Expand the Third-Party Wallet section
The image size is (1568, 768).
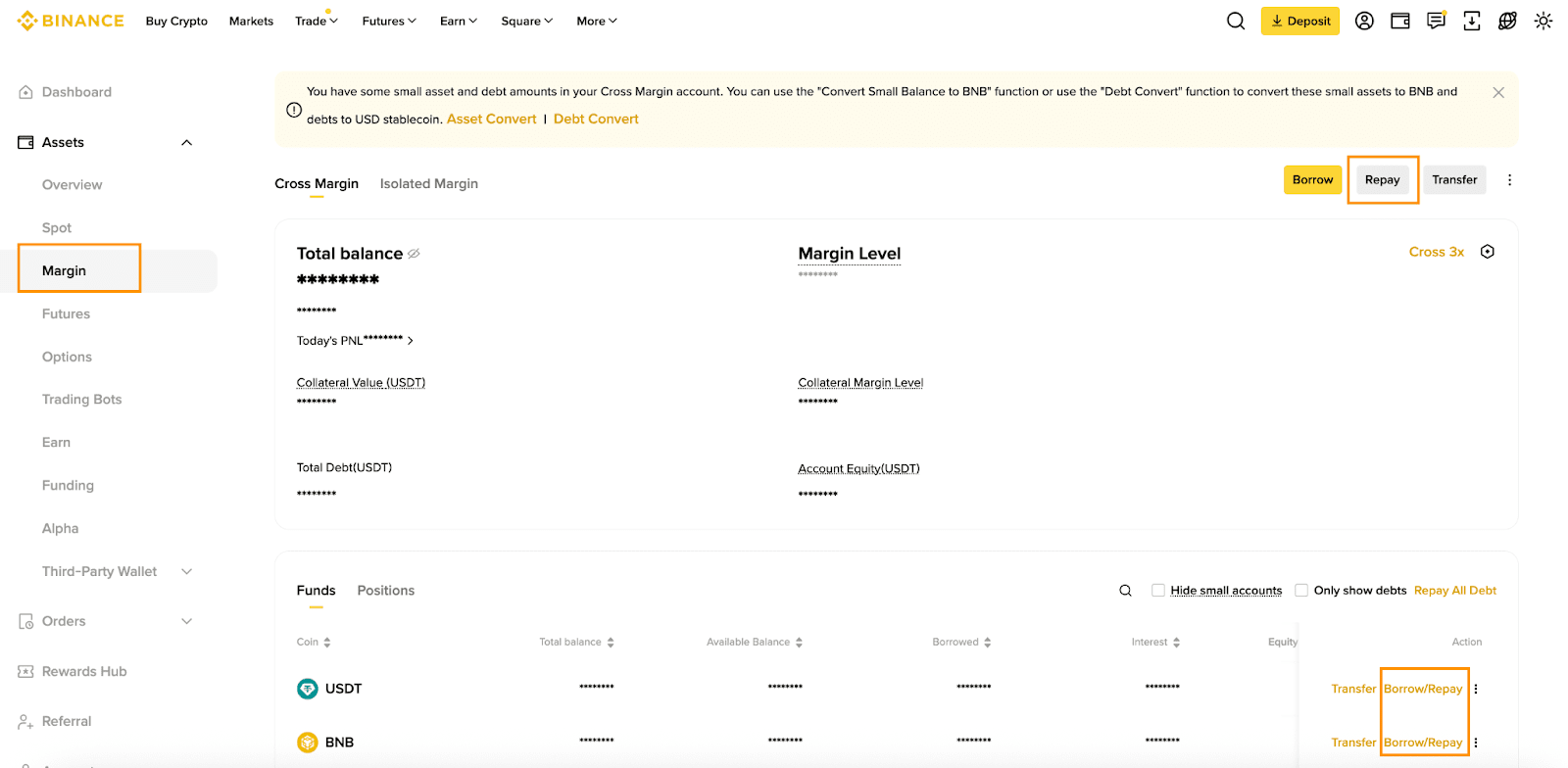tap(187, 571)
